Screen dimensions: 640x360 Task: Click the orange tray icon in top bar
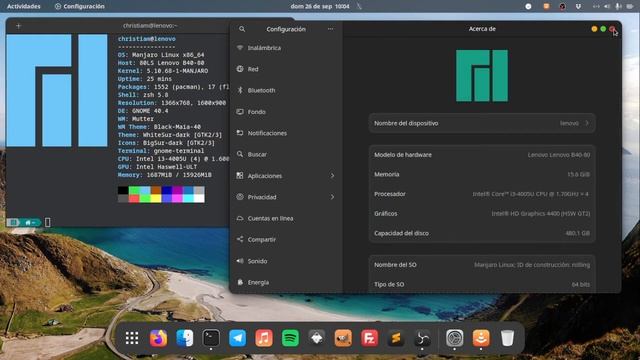point(546,6)
